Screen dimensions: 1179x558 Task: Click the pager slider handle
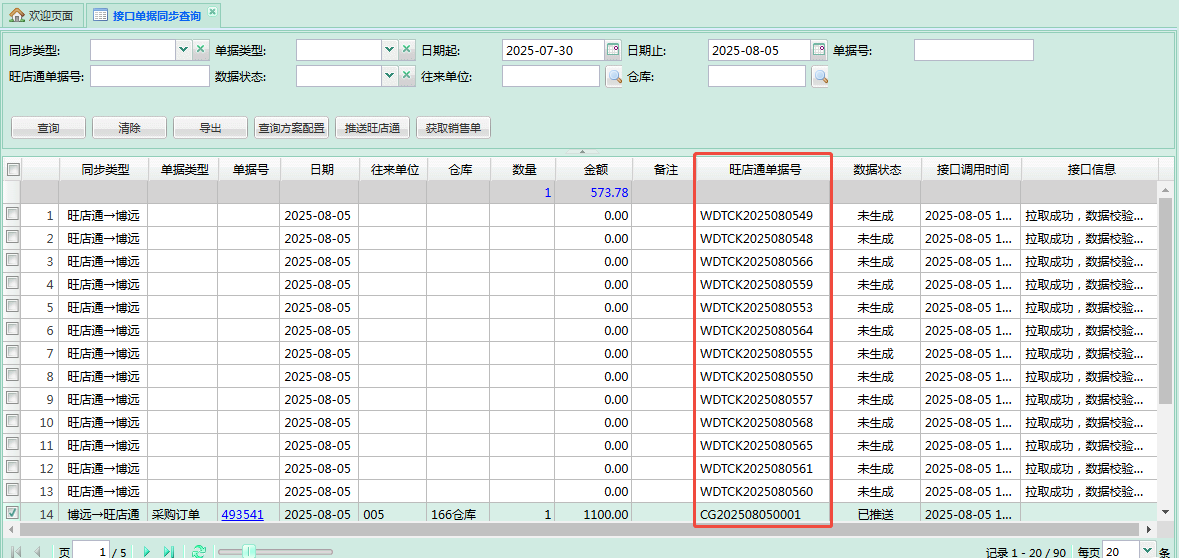pyautogui.click(x=249, y=551)
